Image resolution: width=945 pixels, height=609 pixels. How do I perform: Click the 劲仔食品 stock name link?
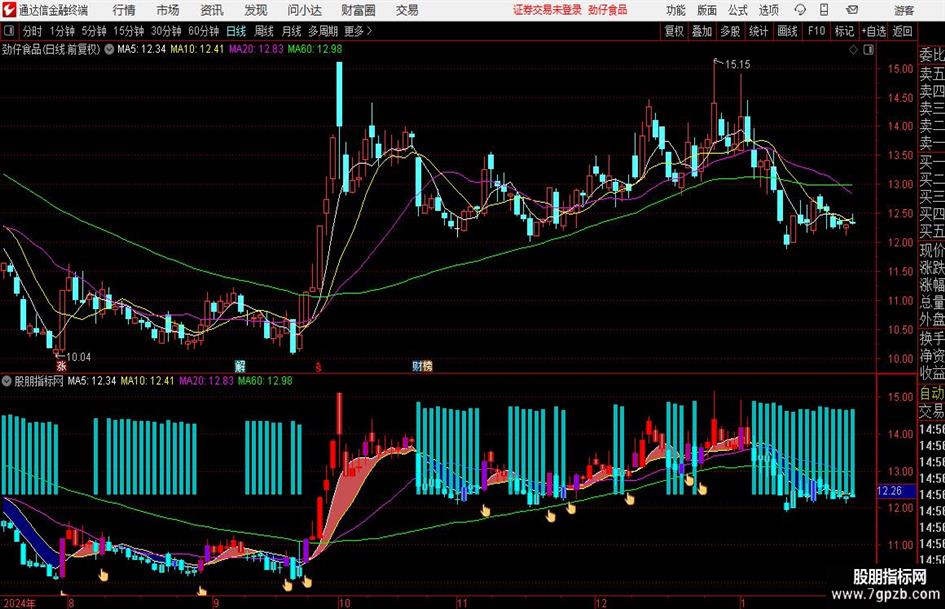coord(608,10)
